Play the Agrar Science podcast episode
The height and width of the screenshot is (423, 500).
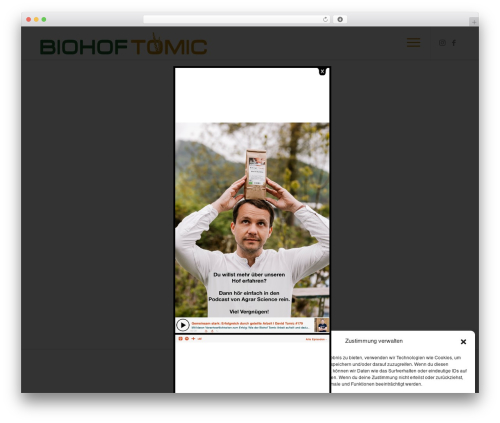tap(183, 325)
